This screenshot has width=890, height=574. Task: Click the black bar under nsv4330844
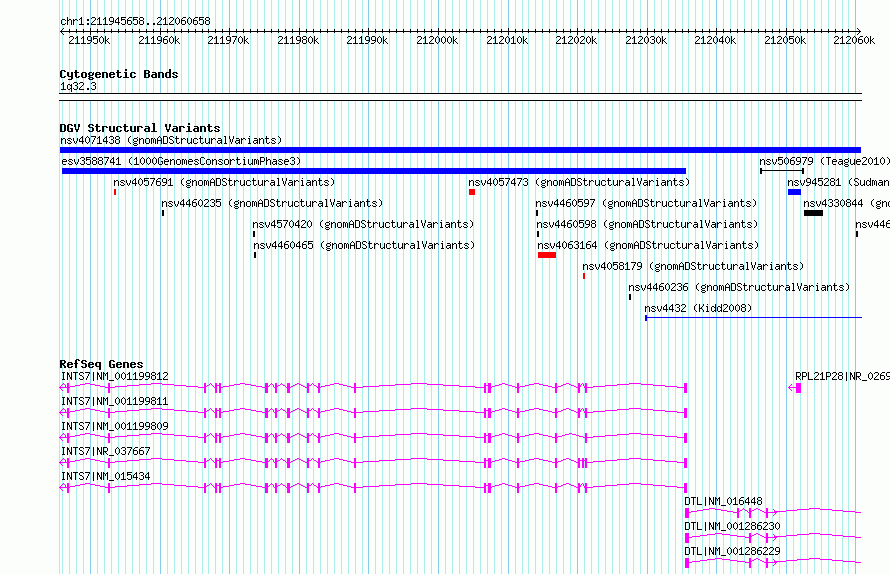[x=813, y=213]
